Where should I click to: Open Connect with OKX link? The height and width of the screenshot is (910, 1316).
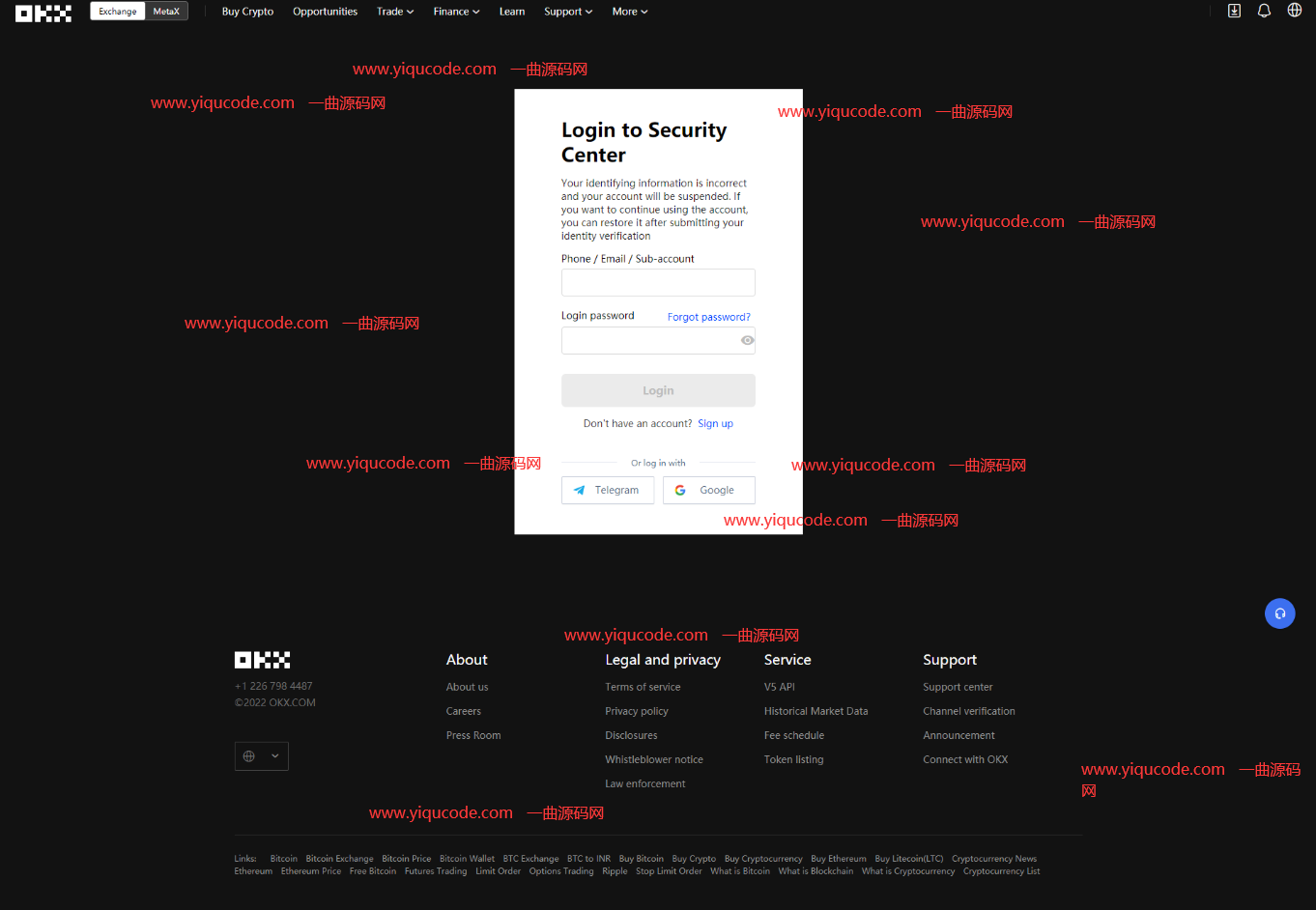965,759
